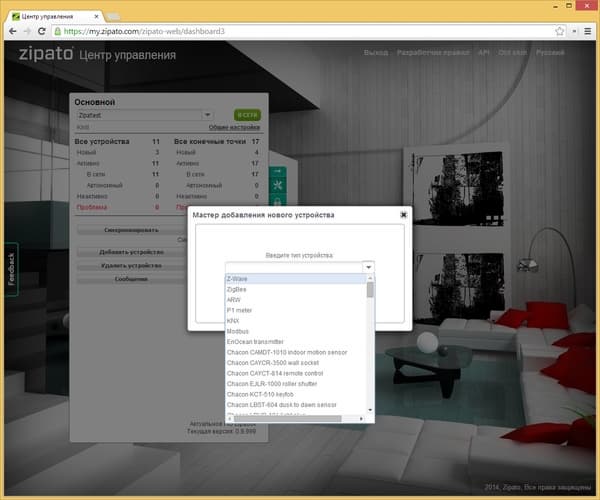600x500 pixels.
Task: Reload the page with the refresh icon
Action: coord(42,31)
